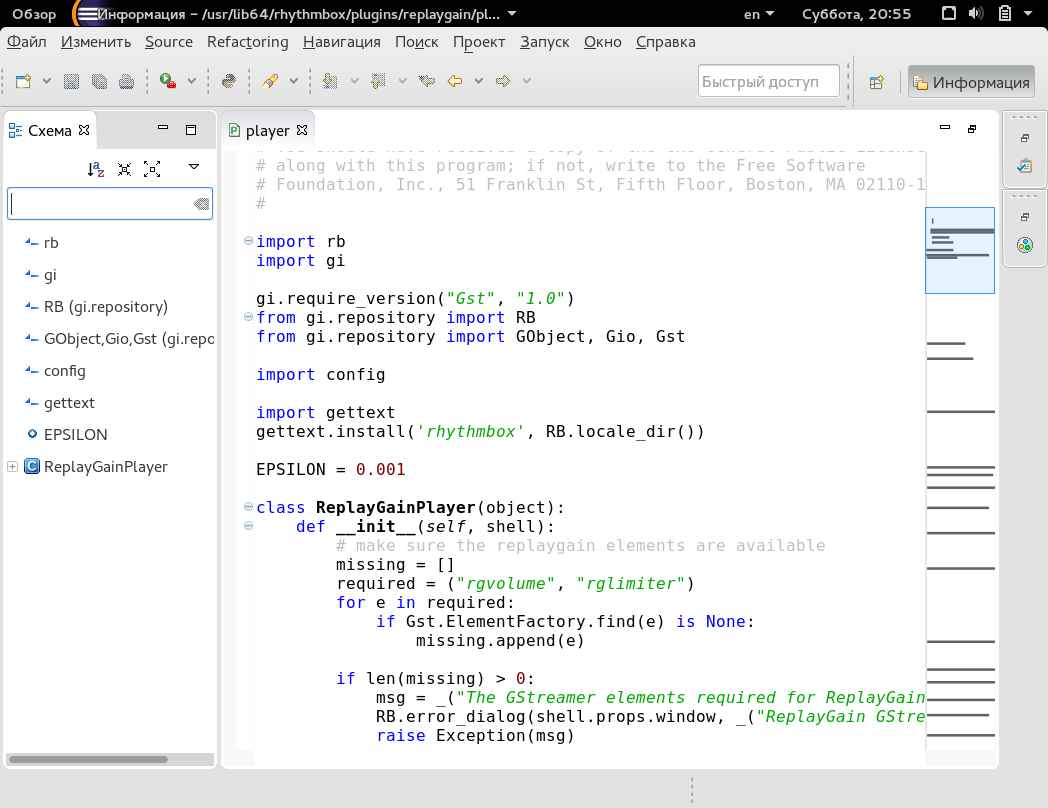
Task: Open the Справка menu
Action: point(666,41)
